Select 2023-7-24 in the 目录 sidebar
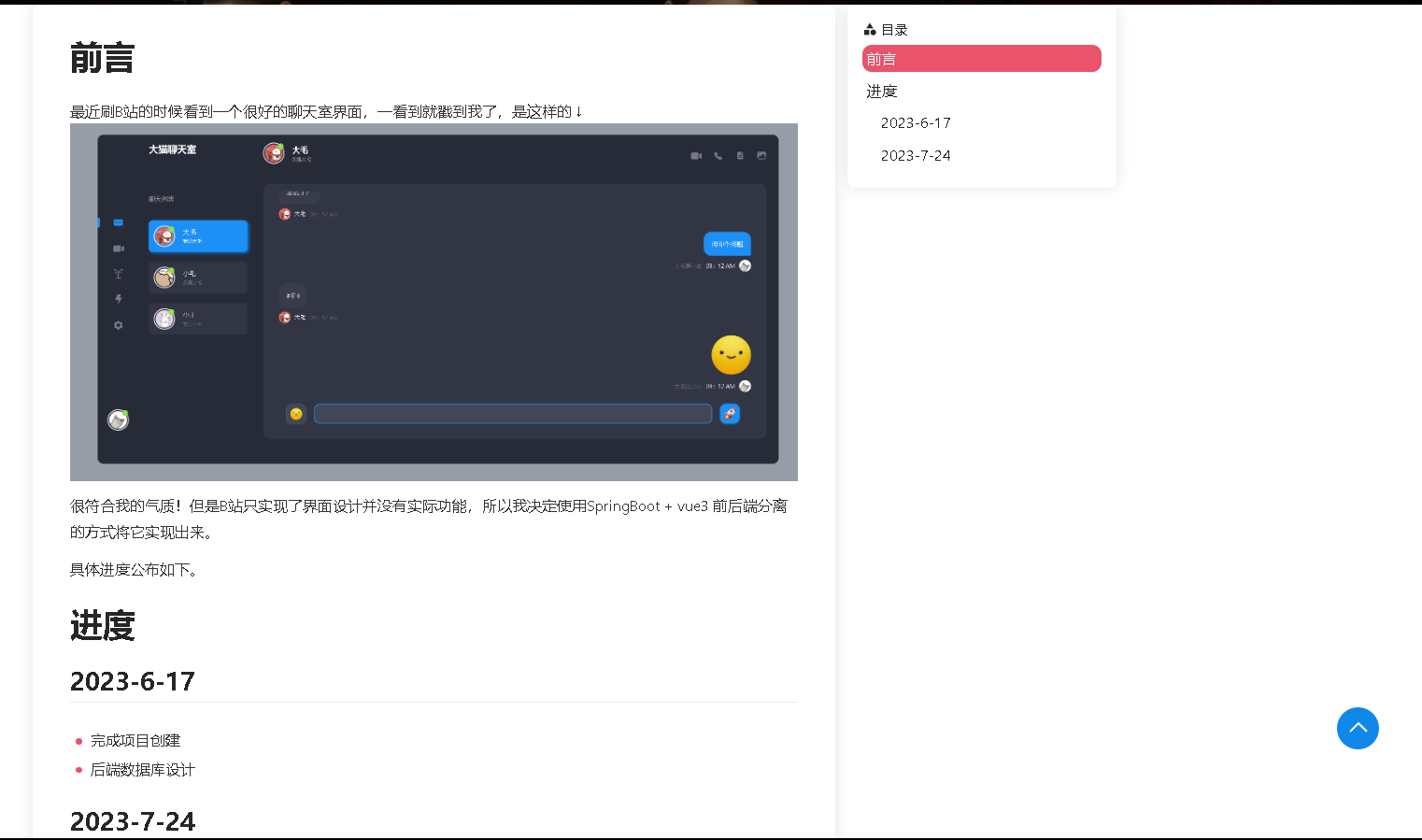The width and height of the screenshot is (1422, 840). pos(916,156)
